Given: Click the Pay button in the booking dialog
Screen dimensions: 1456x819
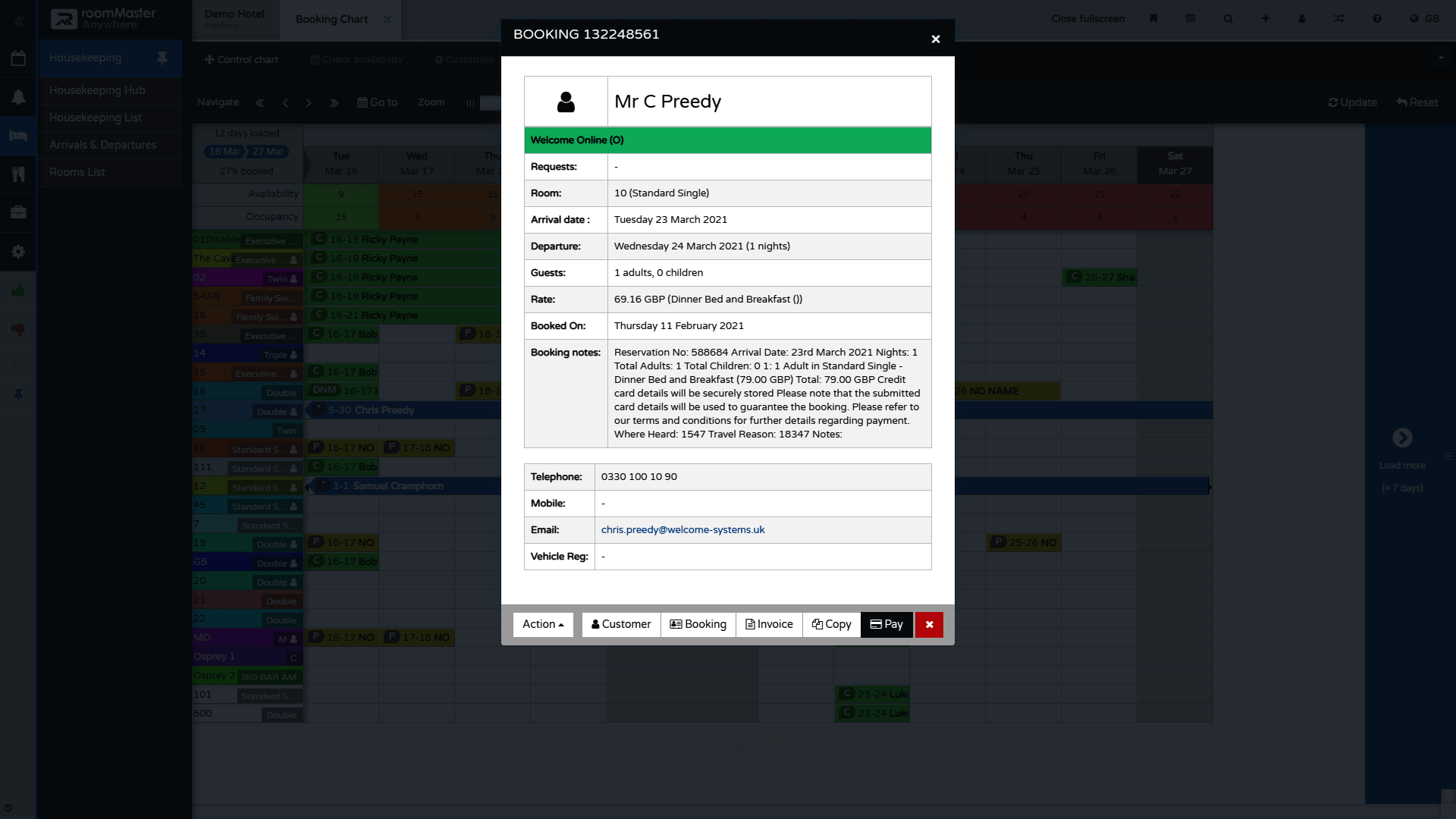Looking at the screenshot, I should click(x=886, y=624).
